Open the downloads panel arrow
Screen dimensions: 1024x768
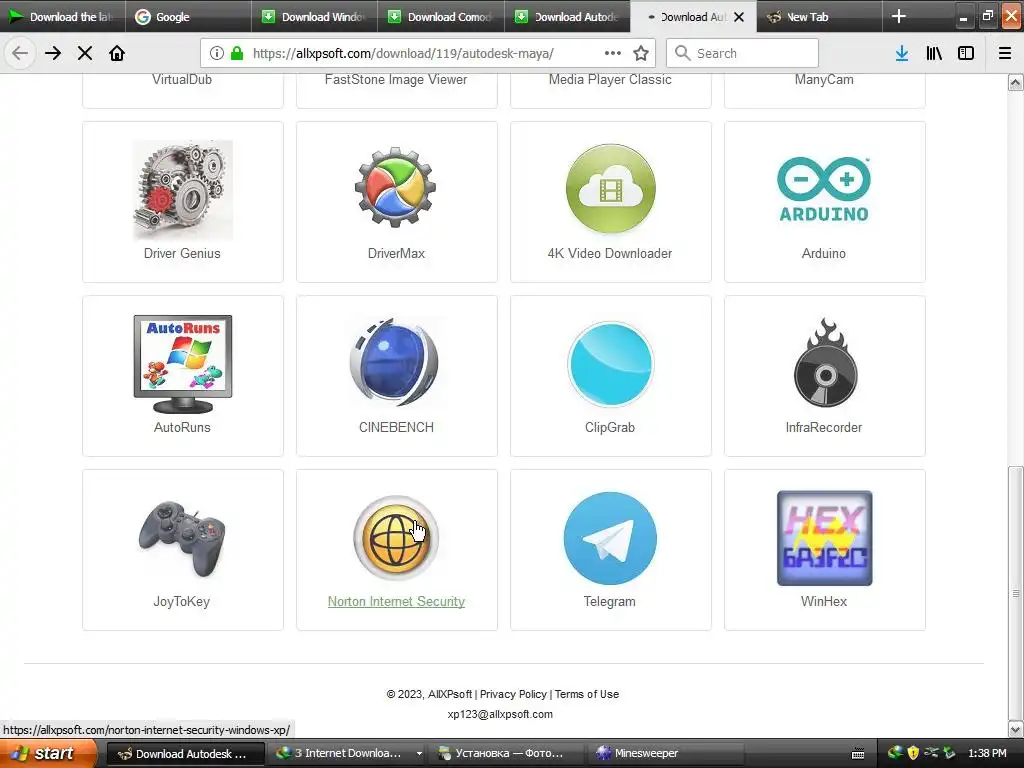click(x=902, y=53)
